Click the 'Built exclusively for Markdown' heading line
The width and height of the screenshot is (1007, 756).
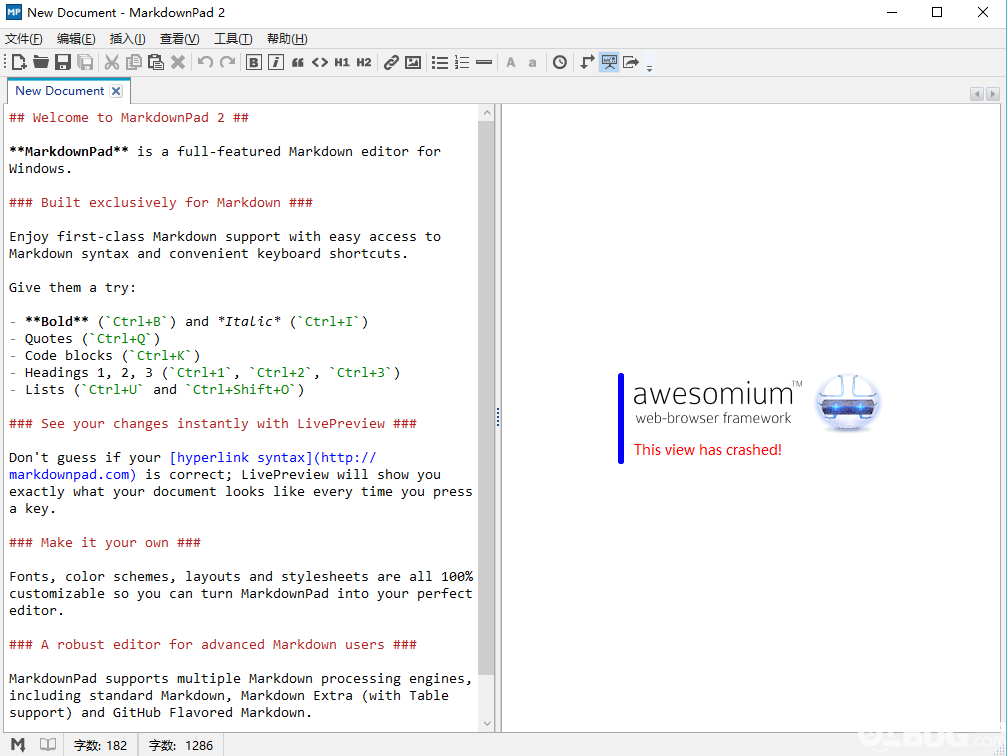click(x=161, y=202)
